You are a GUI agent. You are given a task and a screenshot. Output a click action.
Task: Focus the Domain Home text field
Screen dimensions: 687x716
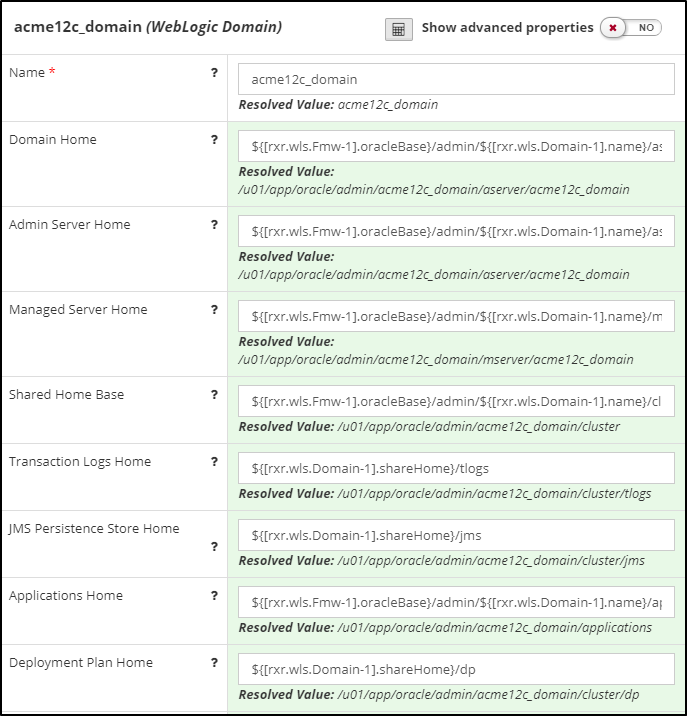coord(456,147)
